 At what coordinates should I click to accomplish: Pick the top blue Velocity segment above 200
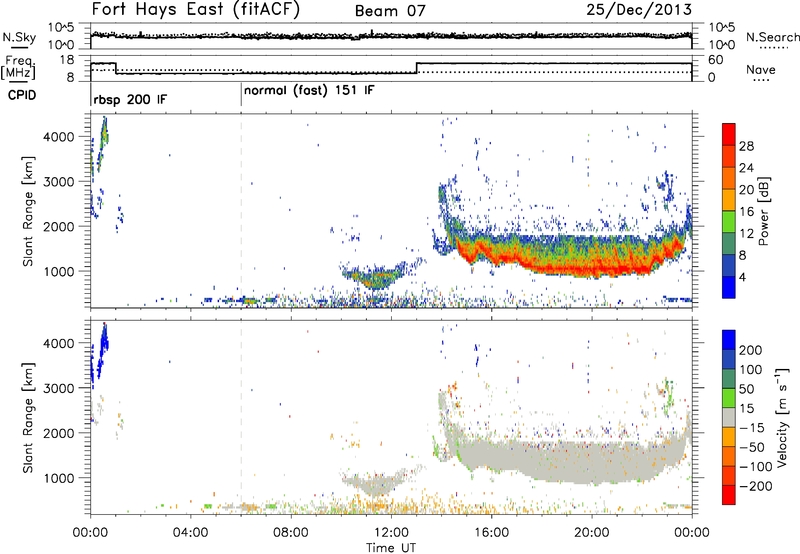click(x=729, y=340)
